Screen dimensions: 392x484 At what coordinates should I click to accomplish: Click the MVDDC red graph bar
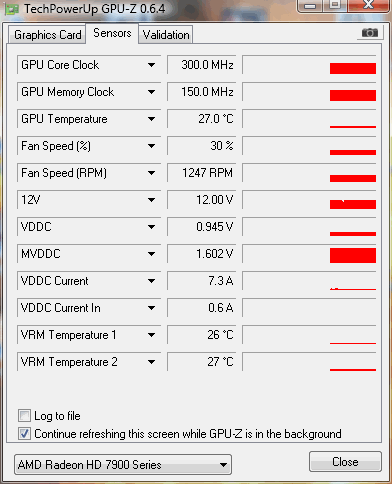(x=353, y=255)
